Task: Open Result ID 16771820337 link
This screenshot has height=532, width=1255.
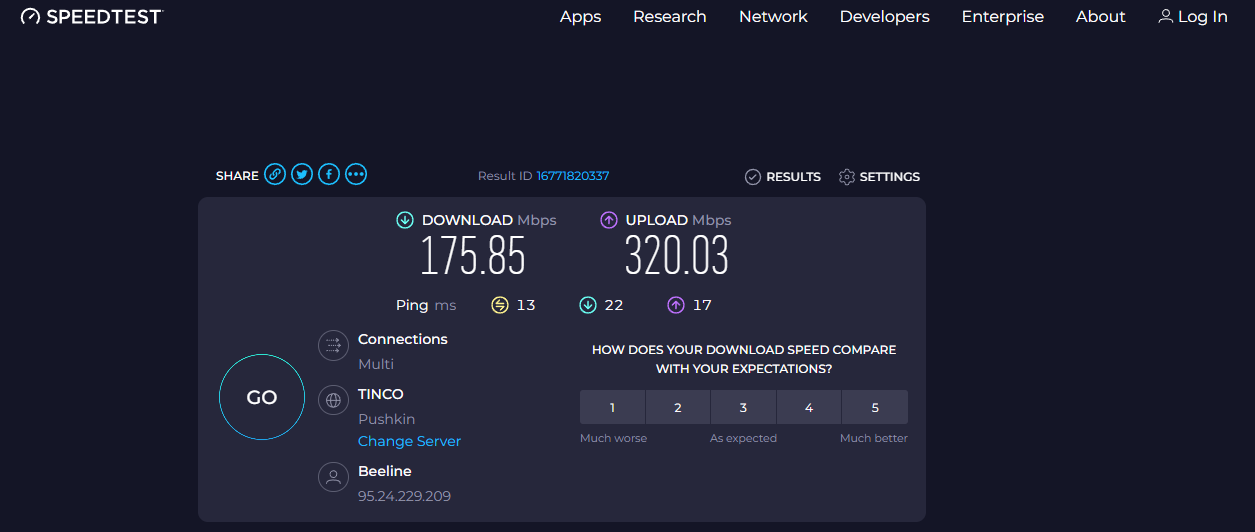Action: tap(573, 176)
